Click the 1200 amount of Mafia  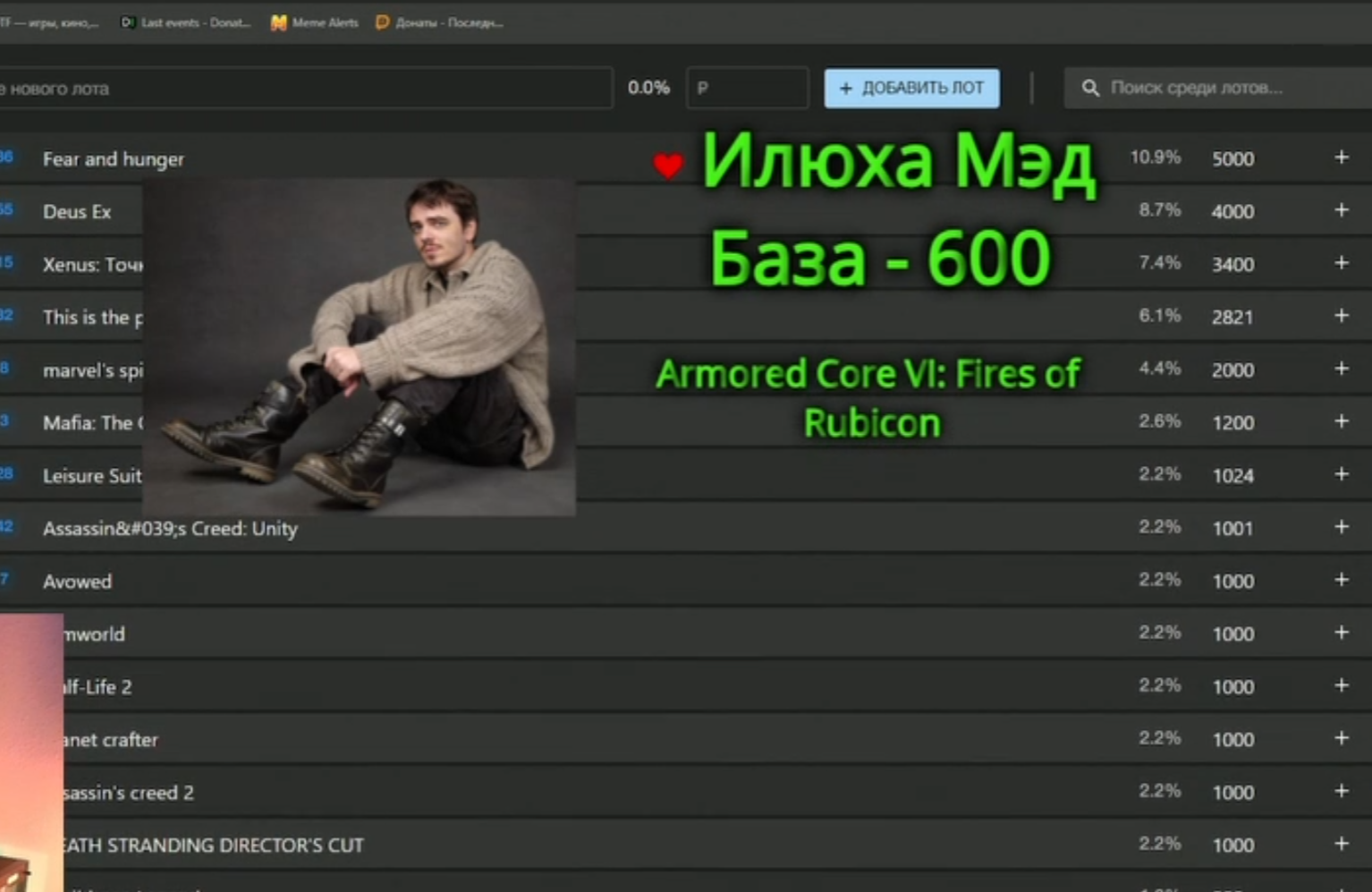click(x=1232, y=423)
